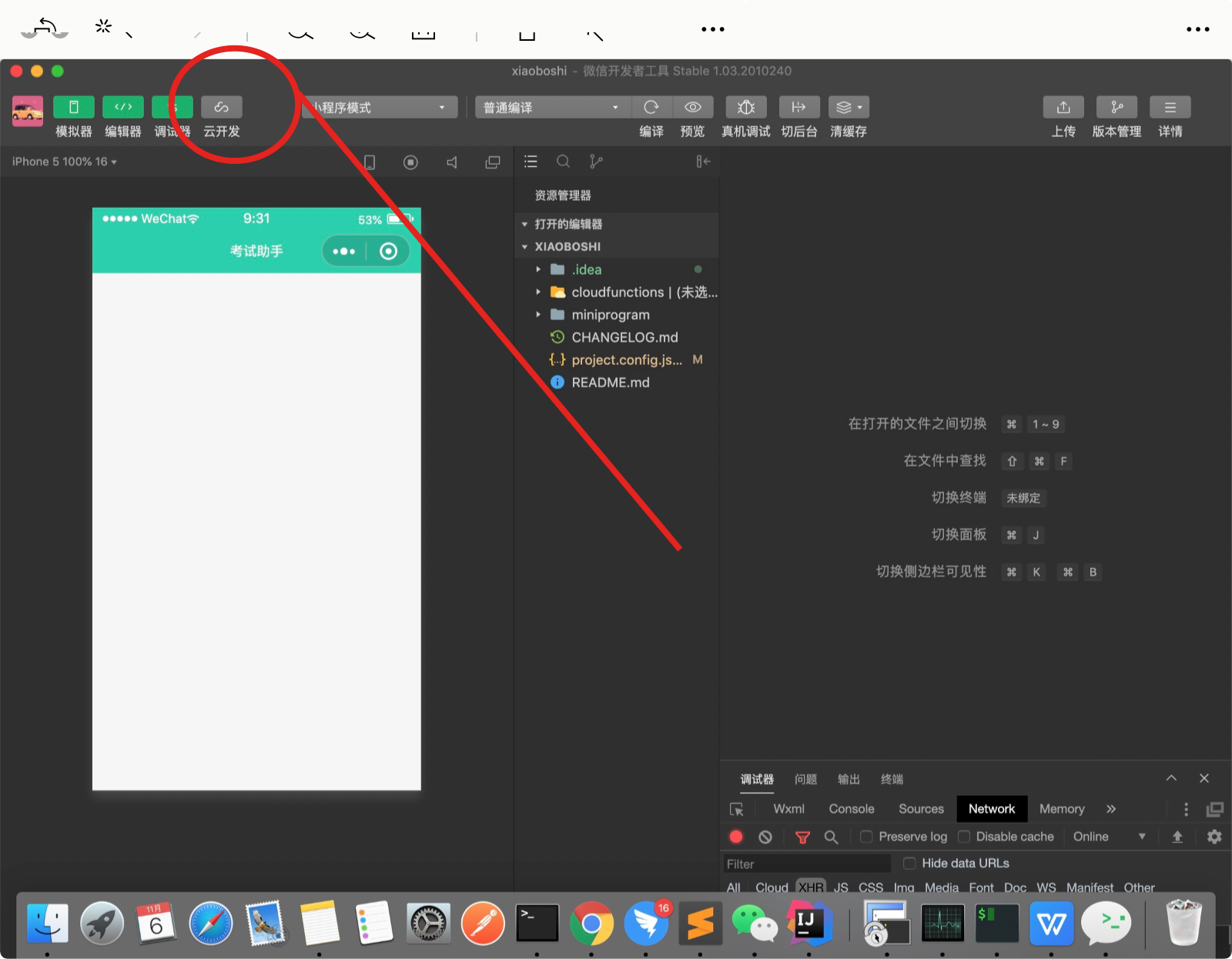Viewport: 1232px width, 959px height.
Task: Select the Network tab
Action: [992, 809]
